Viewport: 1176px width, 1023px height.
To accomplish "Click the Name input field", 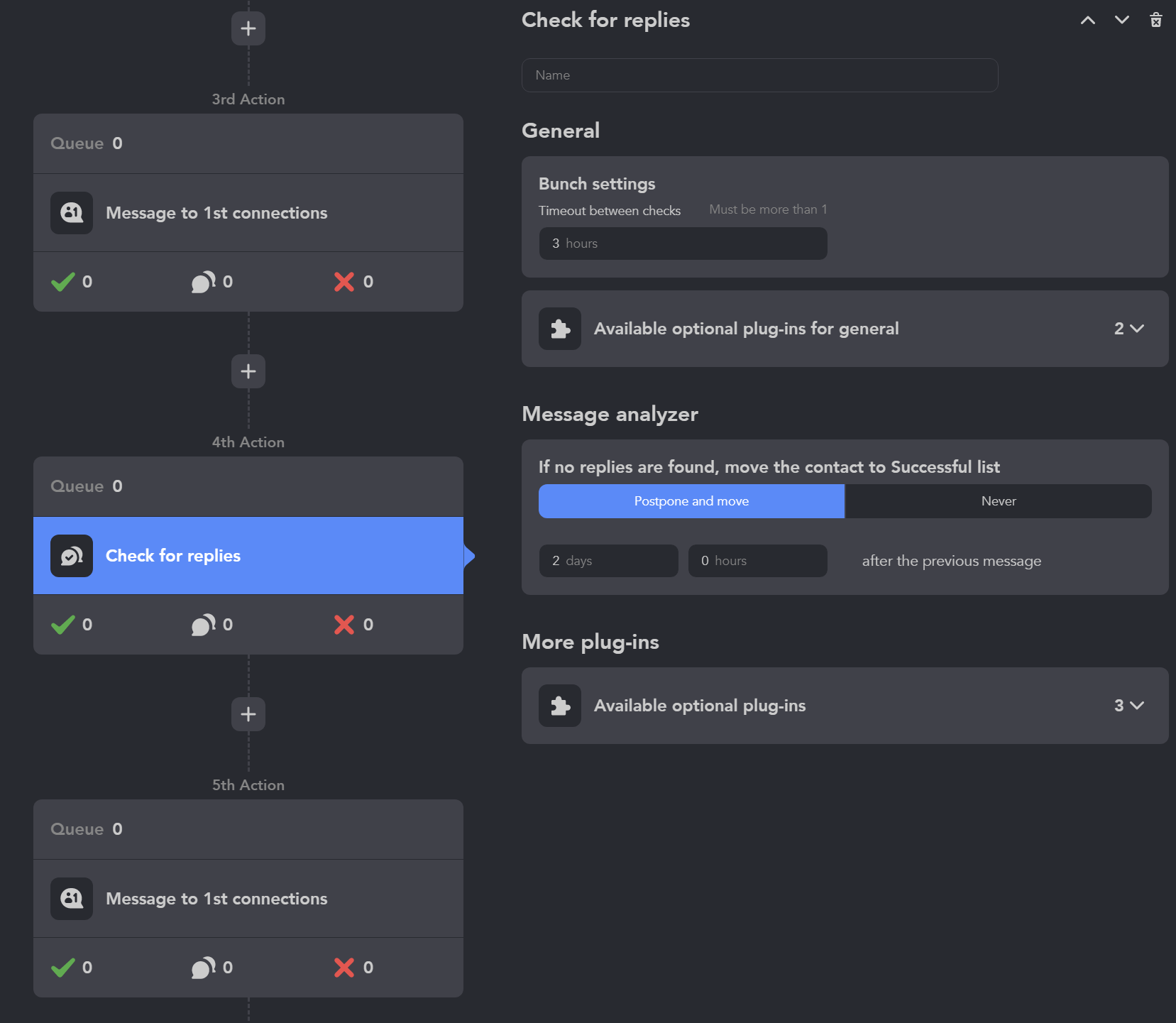I will 760,75.
